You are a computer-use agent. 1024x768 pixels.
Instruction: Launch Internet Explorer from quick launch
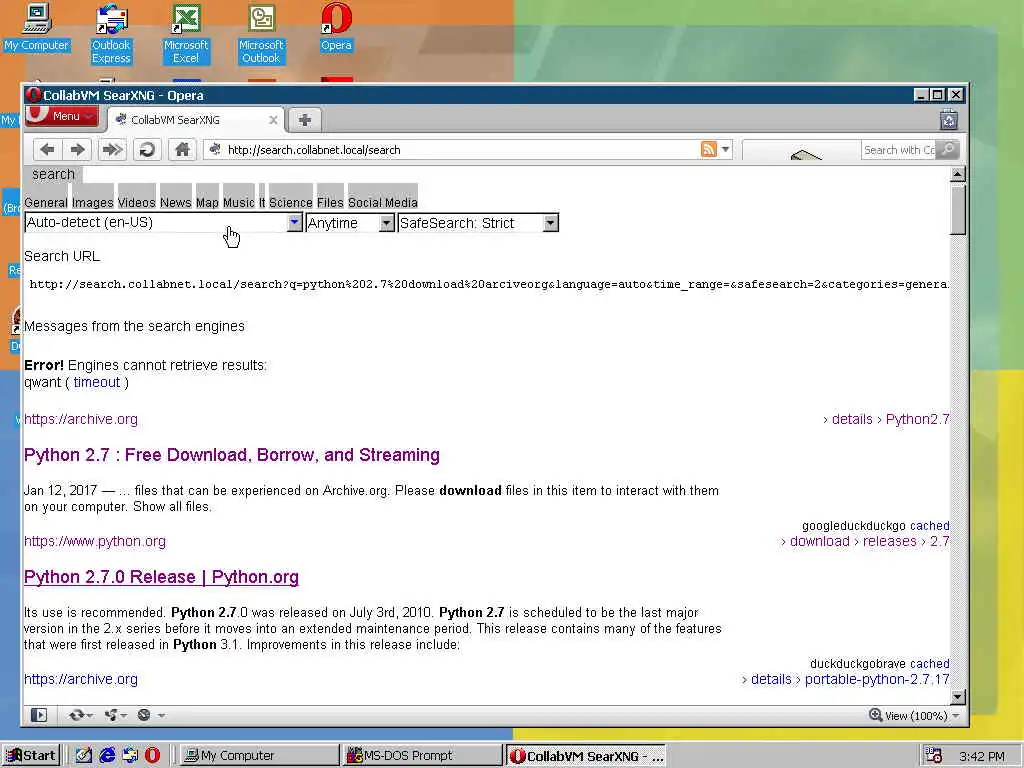point(107,756)
